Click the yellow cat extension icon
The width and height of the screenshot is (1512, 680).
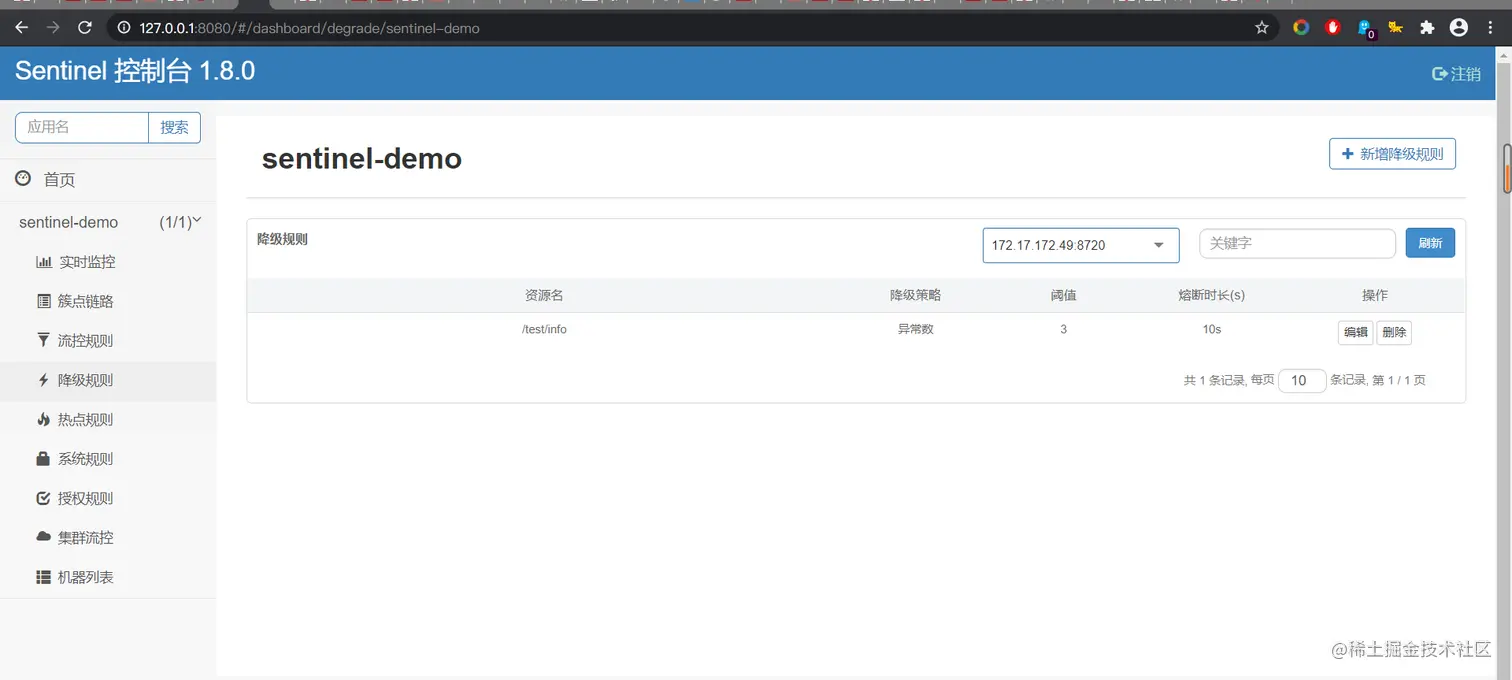pos(1395,28)
